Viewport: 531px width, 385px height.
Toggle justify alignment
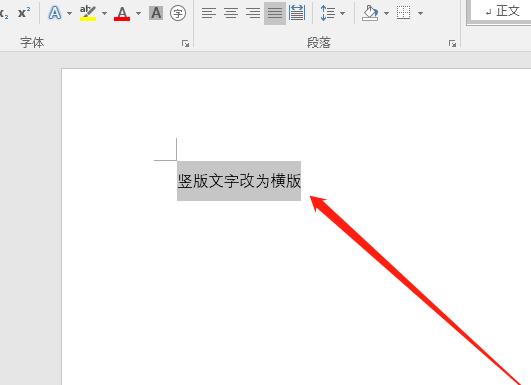[x=275, y=13]
